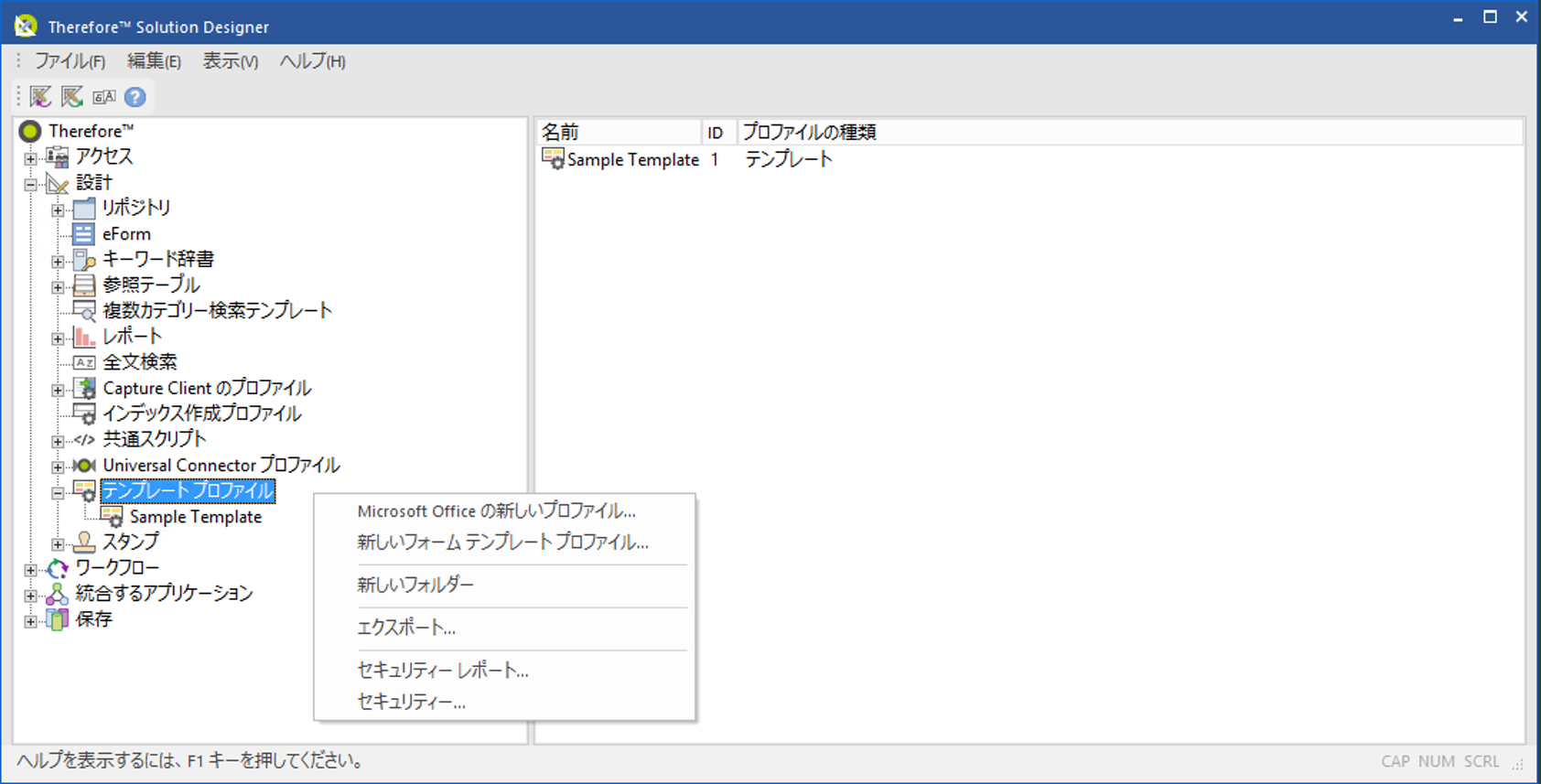
Task: Click the 参照テーブル icon
Action: pos(84,285)
